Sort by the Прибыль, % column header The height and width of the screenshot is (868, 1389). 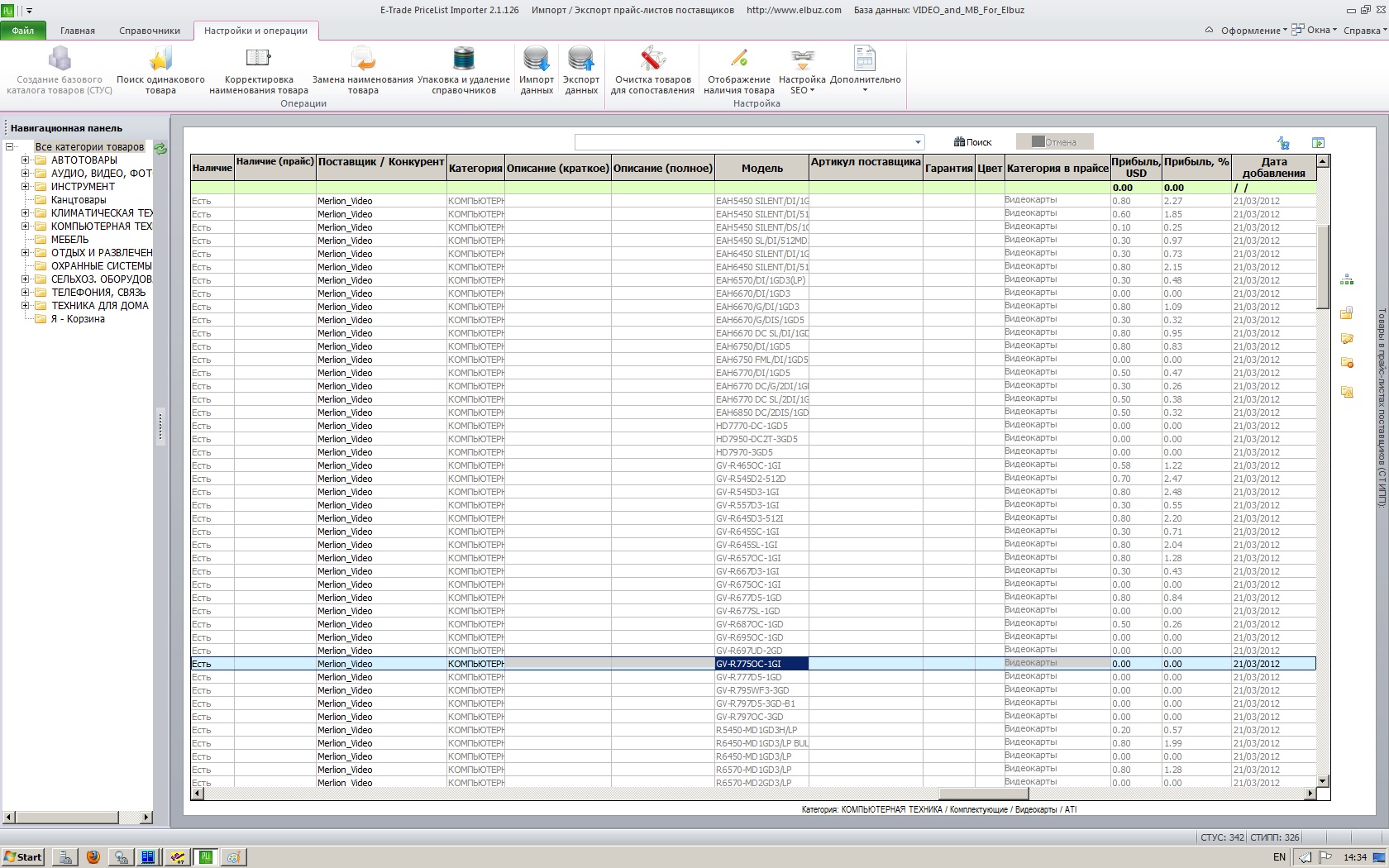(x=1196, y=168)
